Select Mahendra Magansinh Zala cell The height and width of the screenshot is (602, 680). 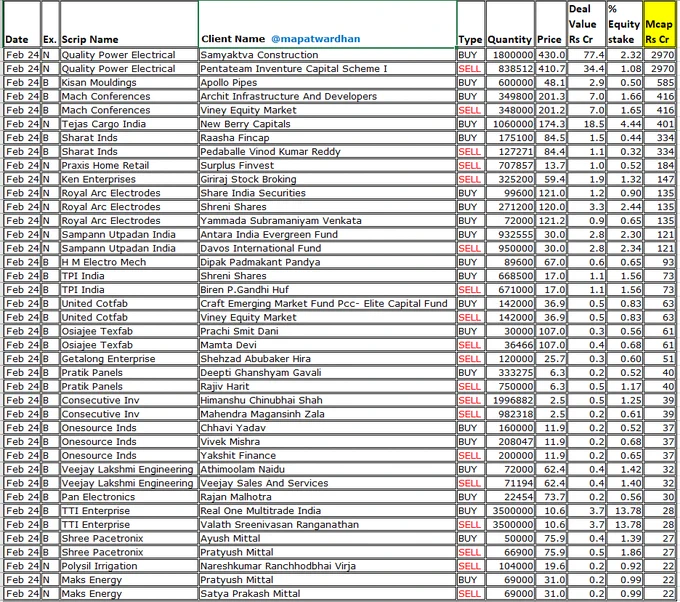tap(327, 414)
